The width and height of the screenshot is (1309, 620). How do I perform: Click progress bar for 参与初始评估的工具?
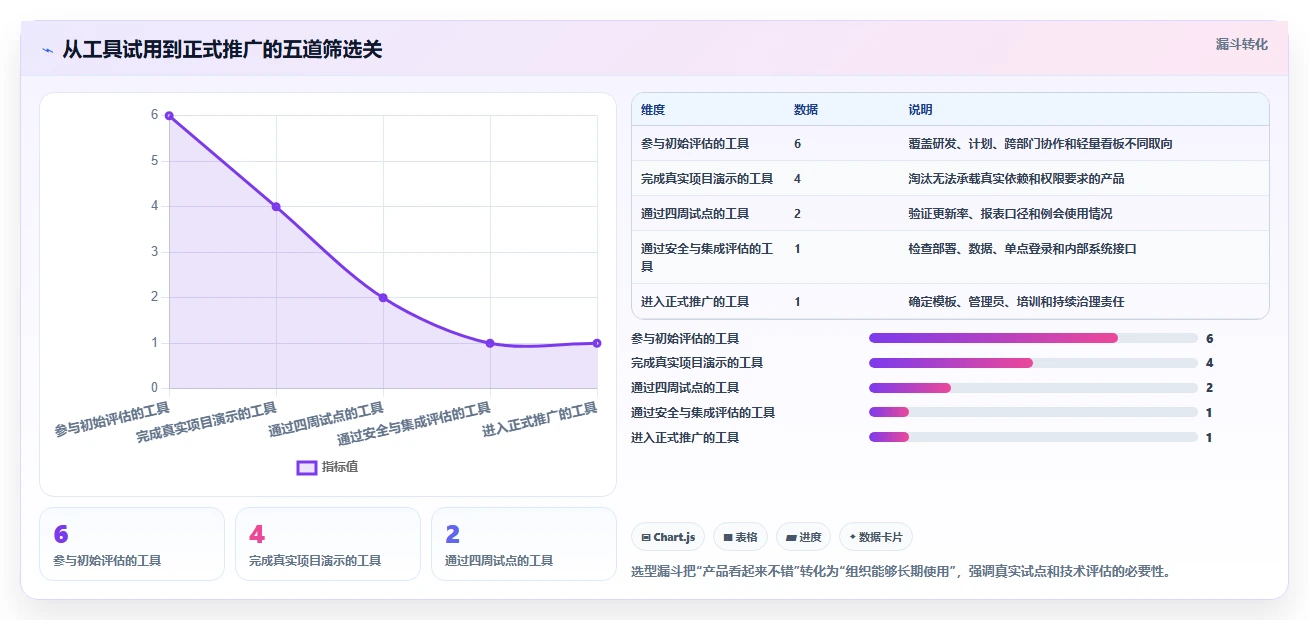pos(1033,338)
